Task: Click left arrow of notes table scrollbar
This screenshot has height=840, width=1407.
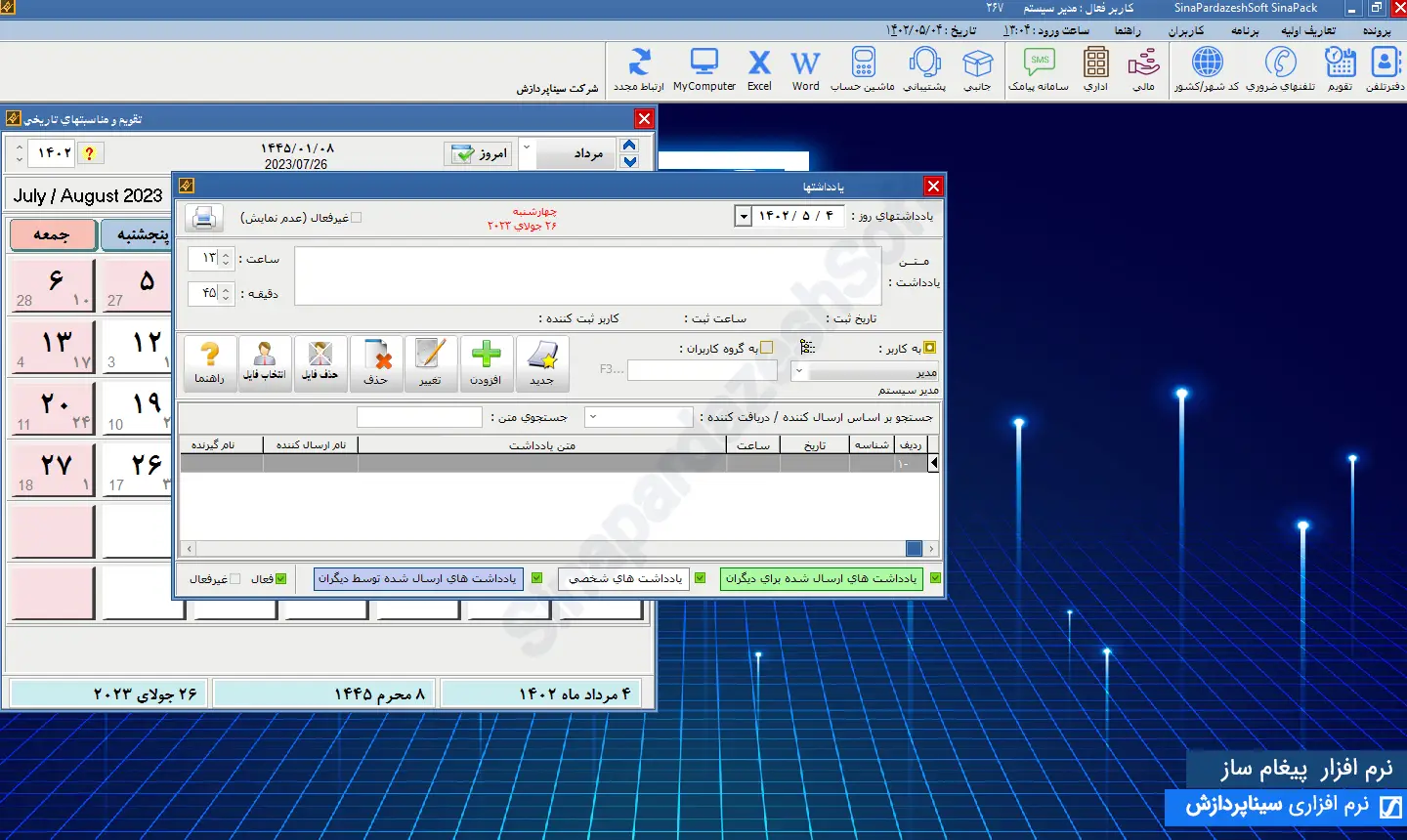Action: click(189, 548)
